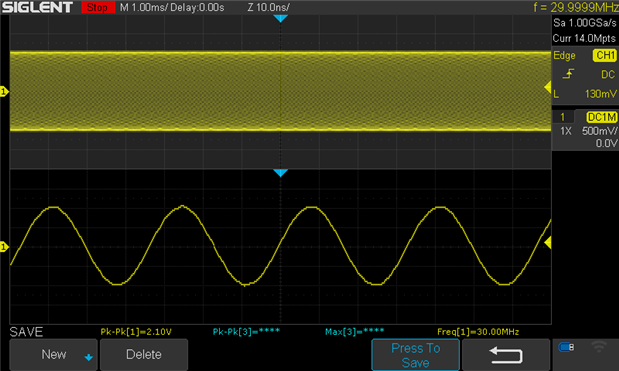Click the upper trigger position marker
619x371 pixels.
pyautogui.click(x=280, y=18)
